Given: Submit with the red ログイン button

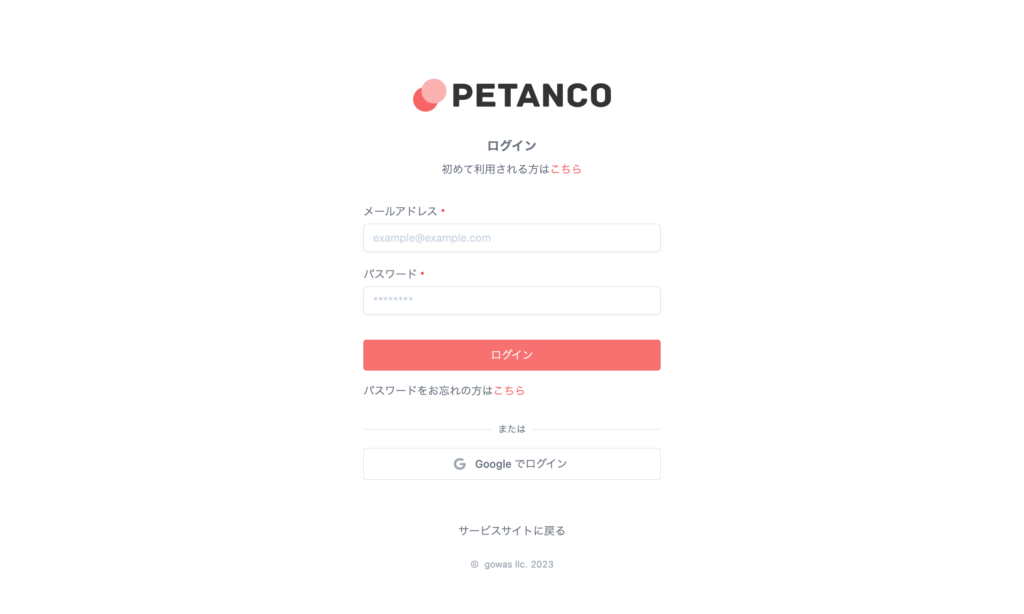Looking at the screenshot, I should 512,355.
